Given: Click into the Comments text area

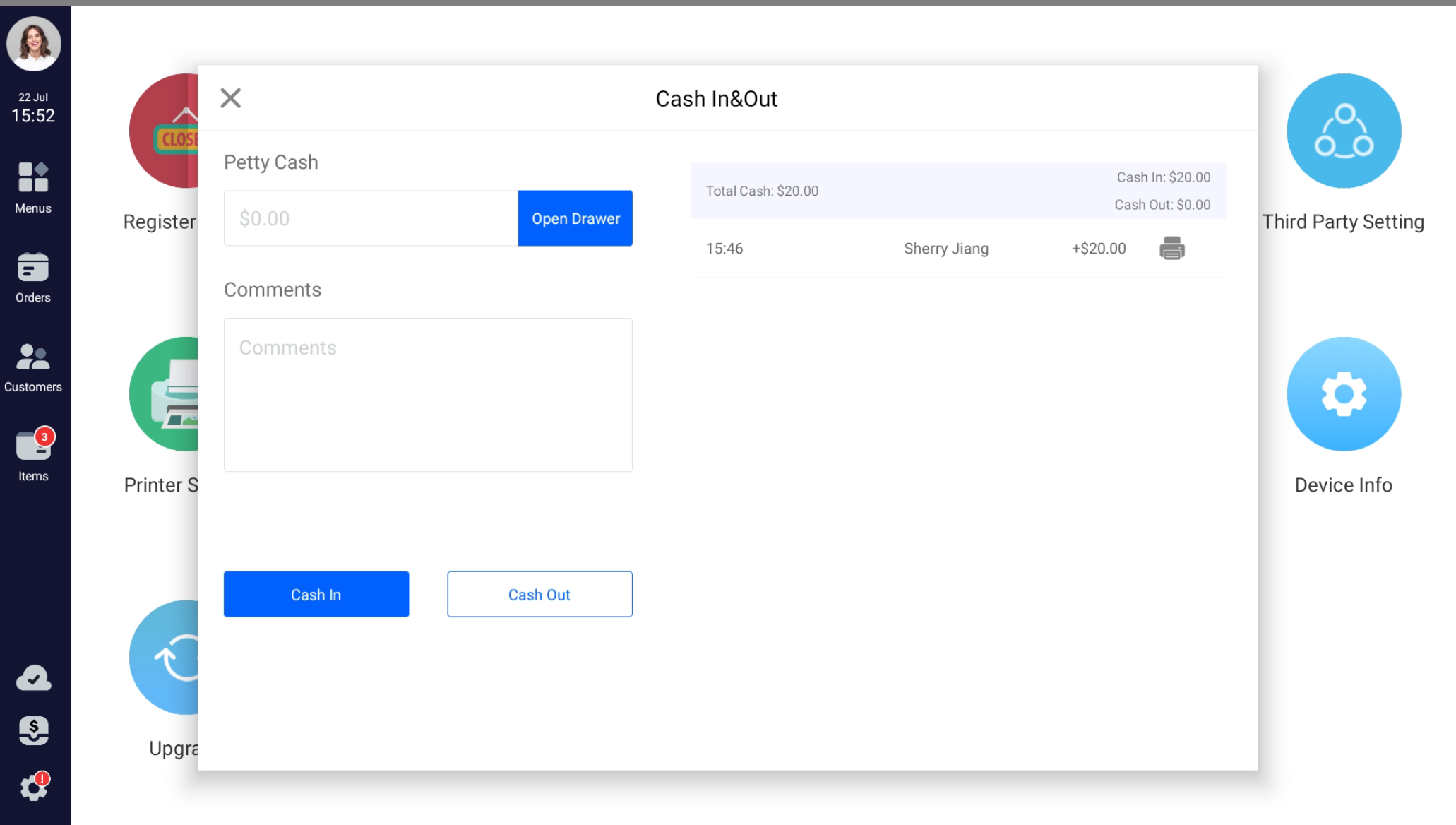Looking at the screenshot, I should 427,394.
